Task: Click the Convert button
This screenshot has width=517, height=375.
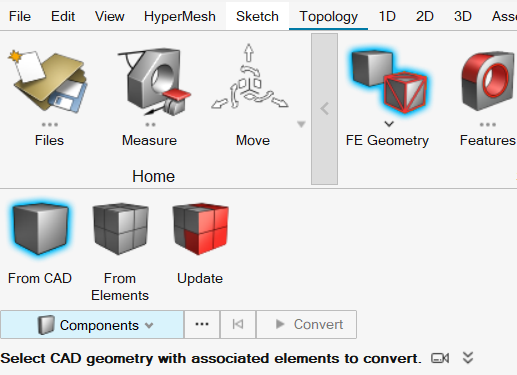Action: coord(306,324)
